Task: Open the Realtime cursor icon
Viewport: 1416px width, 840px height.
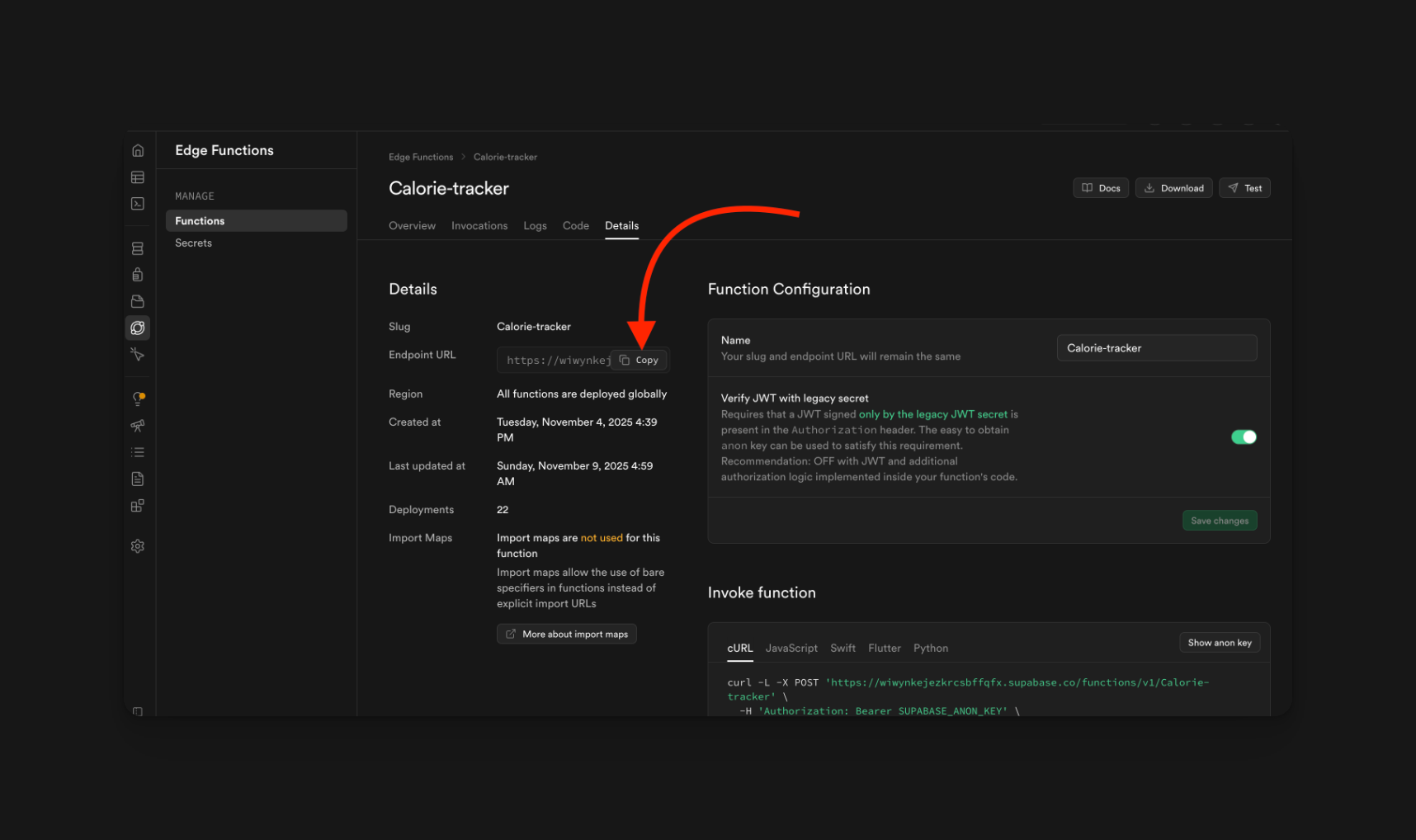Action: pyautogui.click(x=138, y=354)
